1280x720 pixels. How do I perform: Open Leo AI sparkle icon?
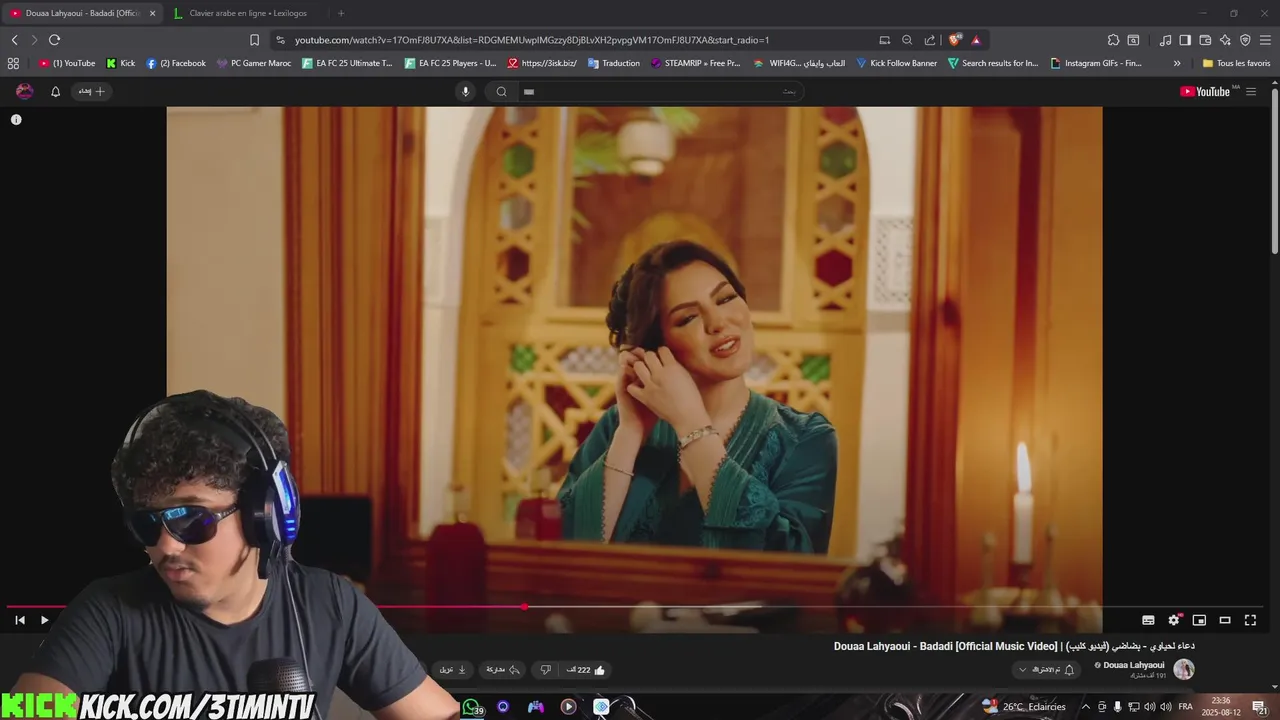pyautogui.click(x=1225, y=40)
